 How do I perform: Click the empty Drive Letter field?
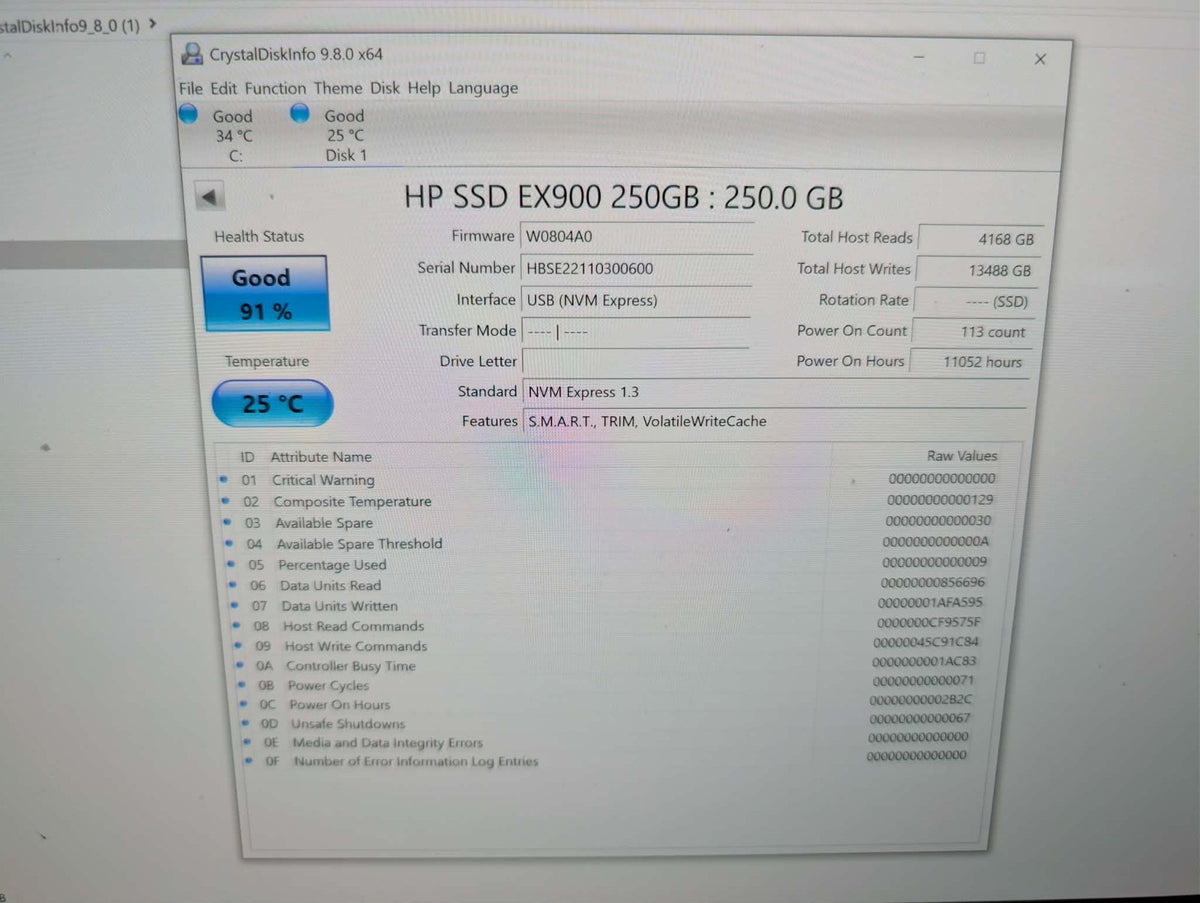(636, 361)
